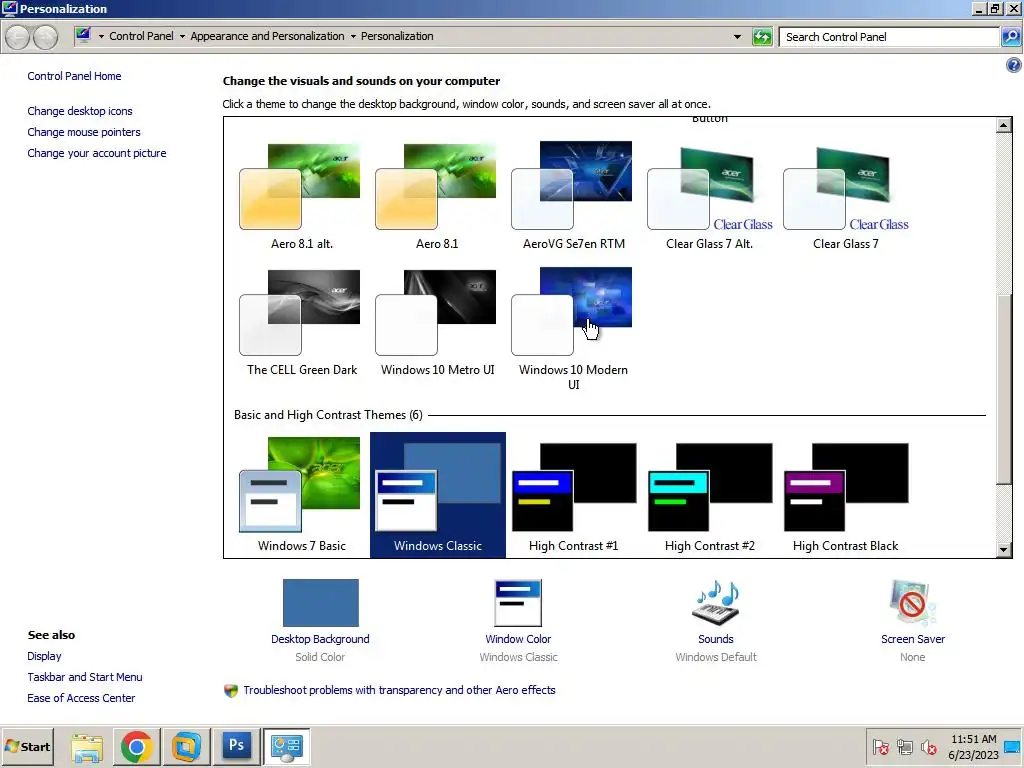1024x768 pixels.
Task: Click the theme list scroll down arrow
Action: (1004, 550)
